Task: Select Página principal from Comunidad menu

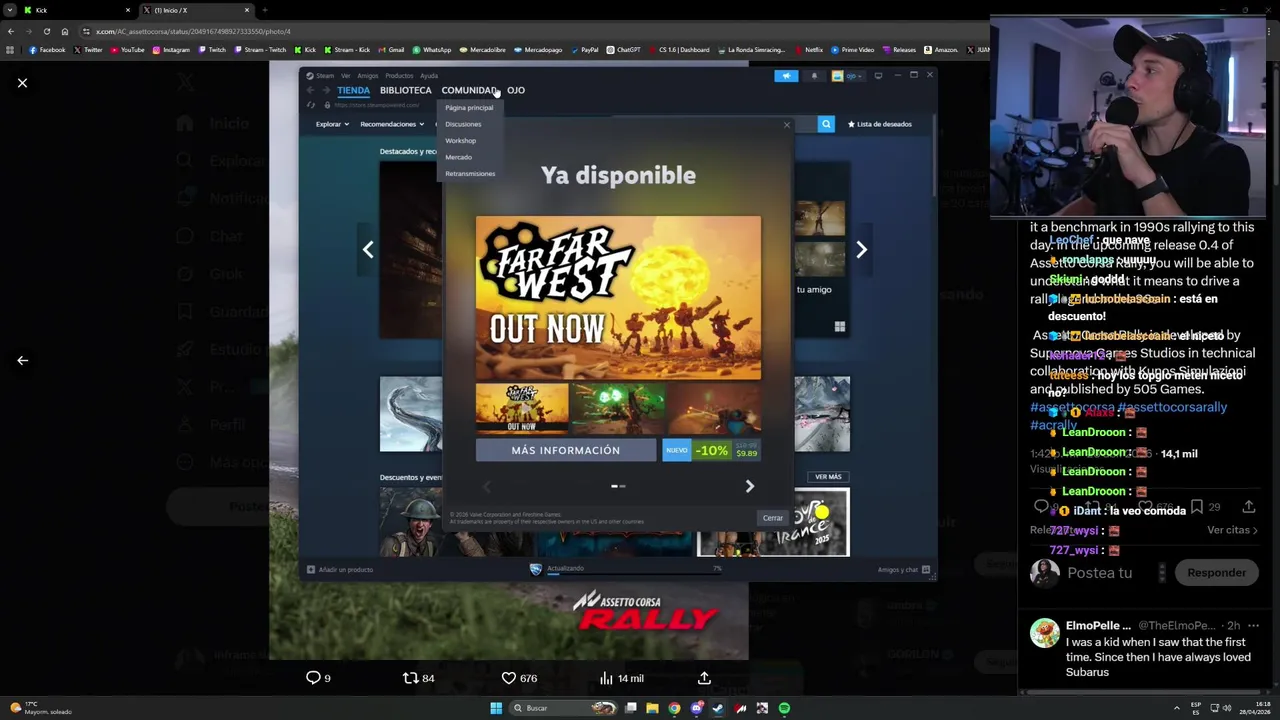Action: (469, 108)
